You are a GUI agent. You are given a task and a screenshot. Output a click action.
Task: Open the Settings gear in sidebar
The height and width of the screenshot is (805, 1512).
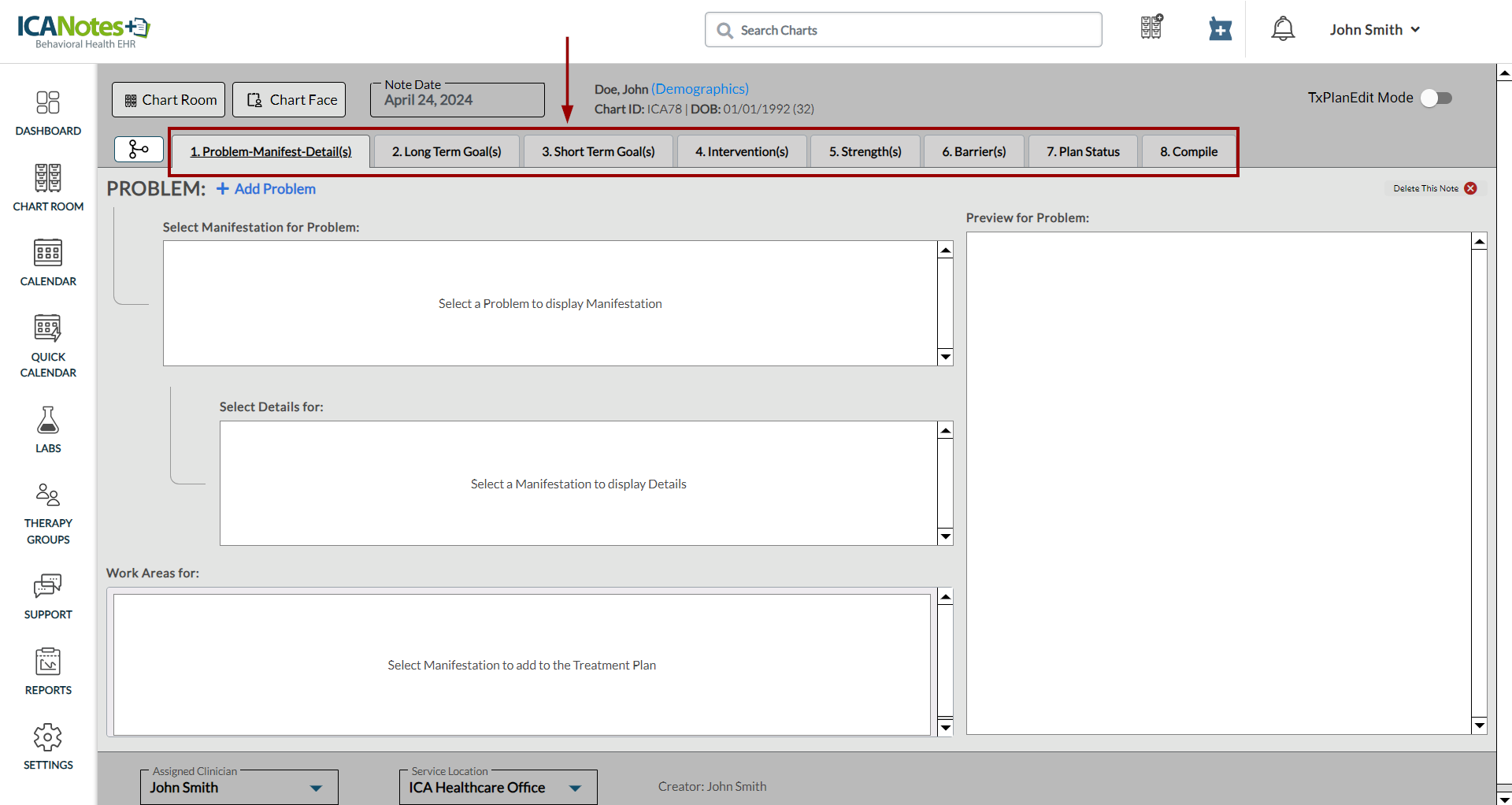(x=48, y=746)
